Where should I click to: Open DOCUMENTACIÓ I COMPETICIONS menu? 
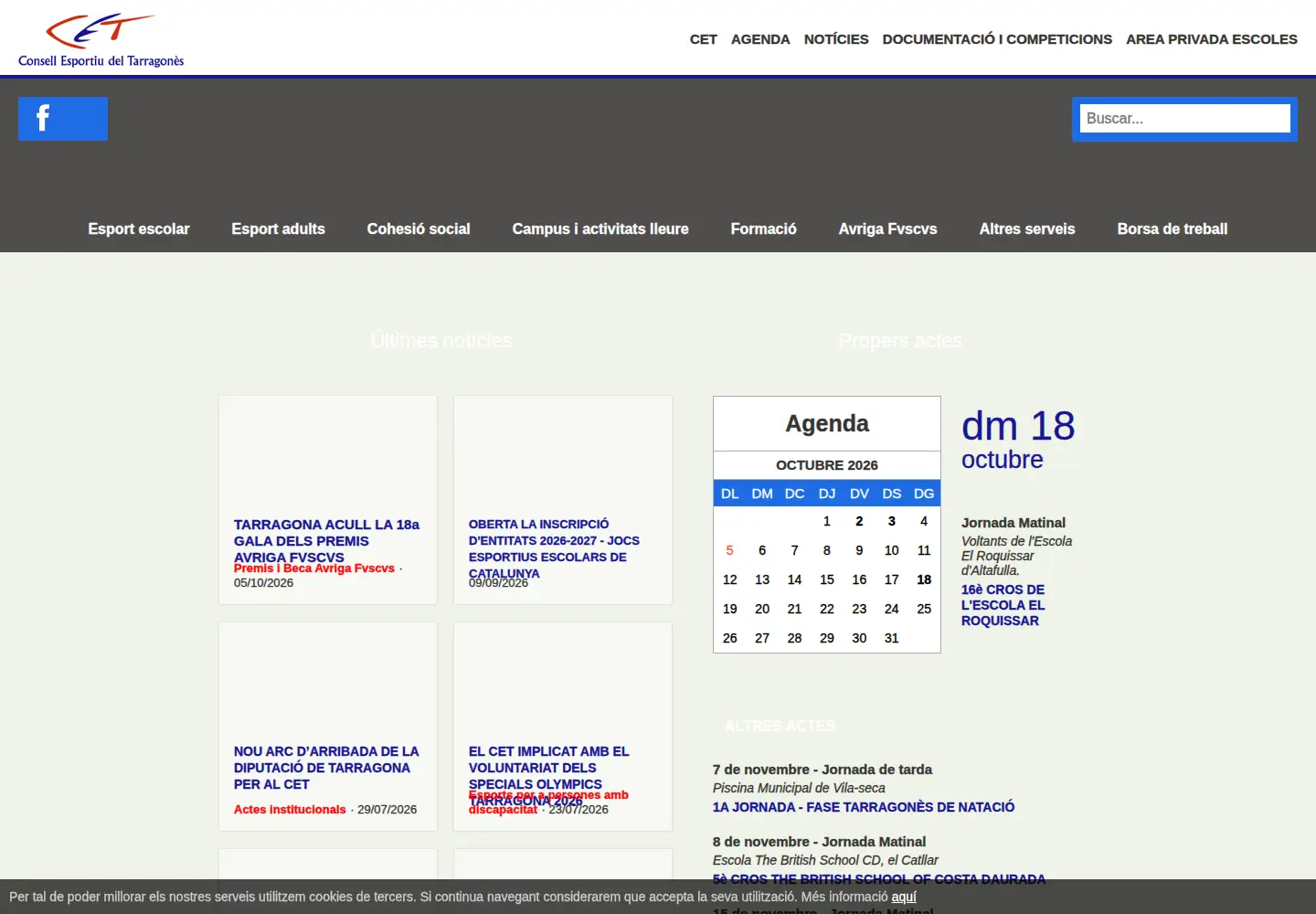[x=997, y=39]
